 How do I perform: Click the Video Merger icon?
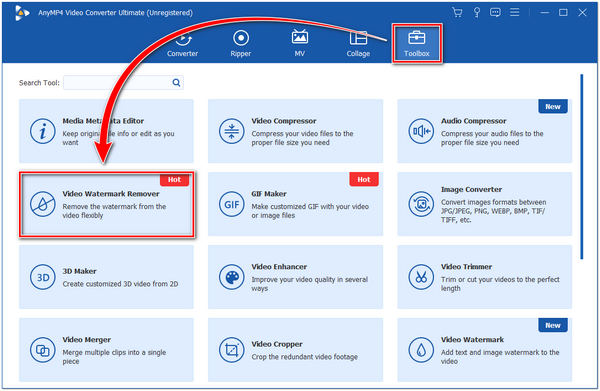click(x=42, y=350)
